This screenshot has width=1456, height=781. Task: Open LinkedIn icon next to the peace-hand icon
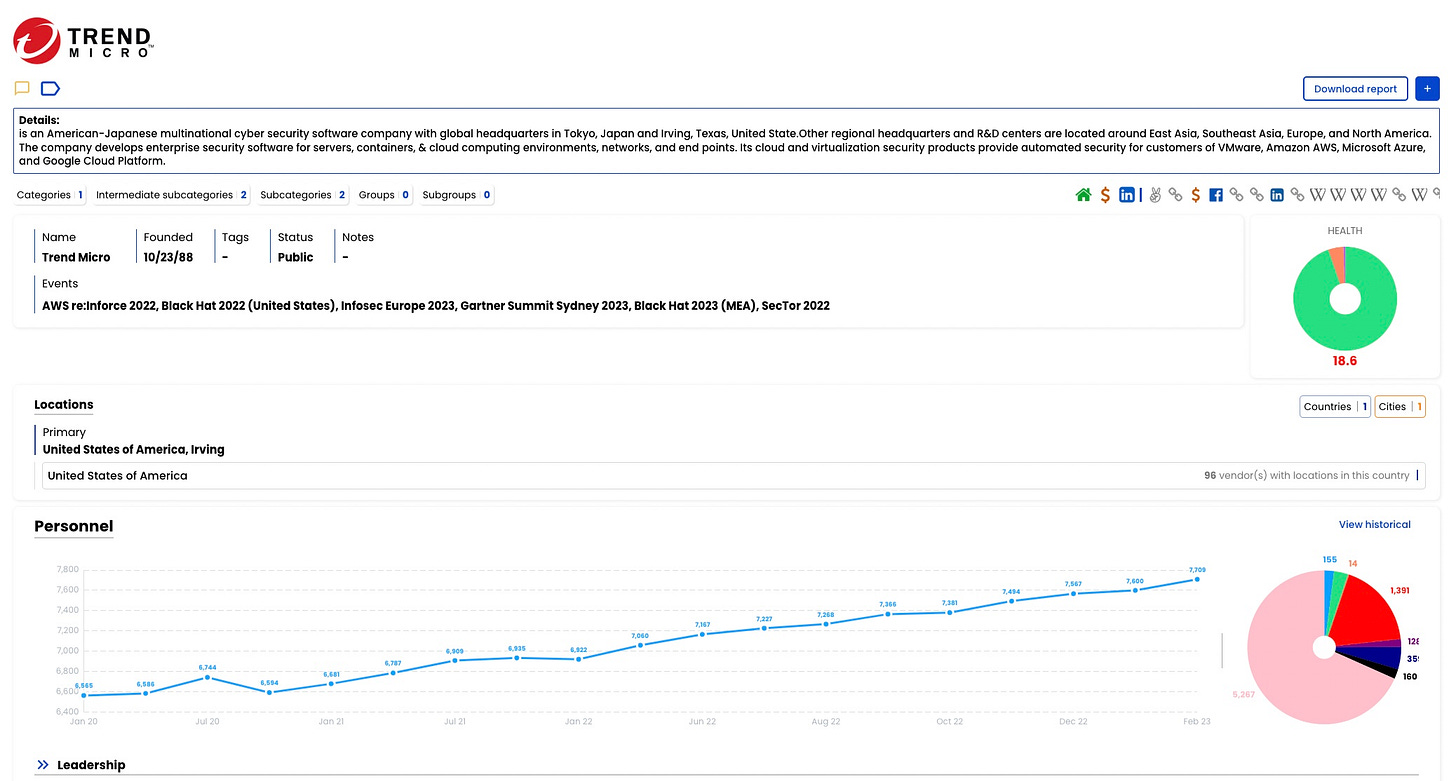1127,195
